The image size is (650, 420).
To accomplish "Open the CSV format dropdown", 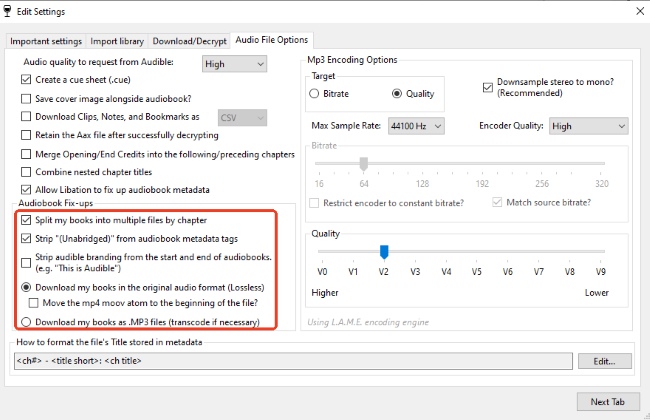I will [x=242, y=118].
